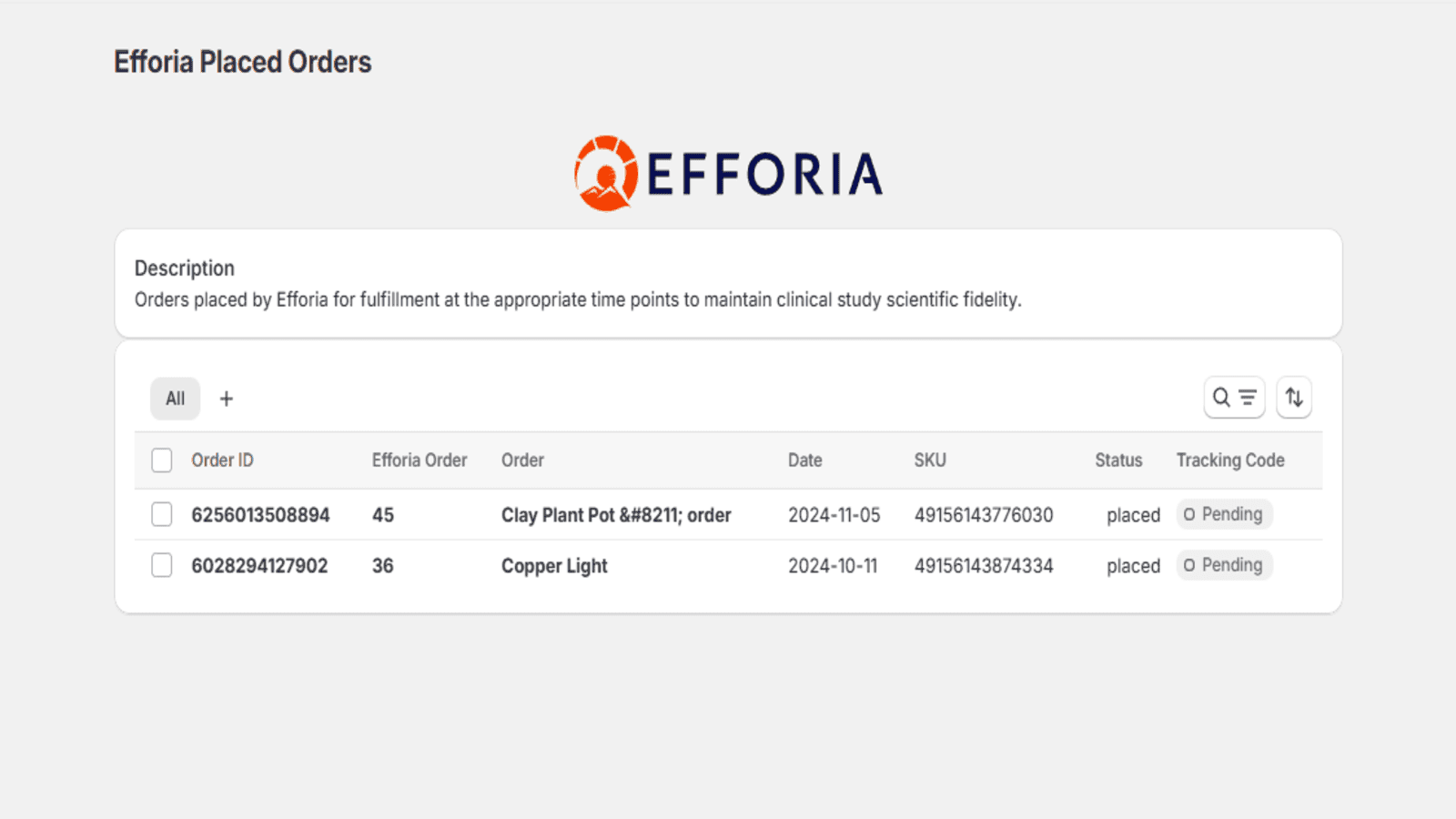
Task: Open the search and filter button
Action: [x=1234, y=398]
